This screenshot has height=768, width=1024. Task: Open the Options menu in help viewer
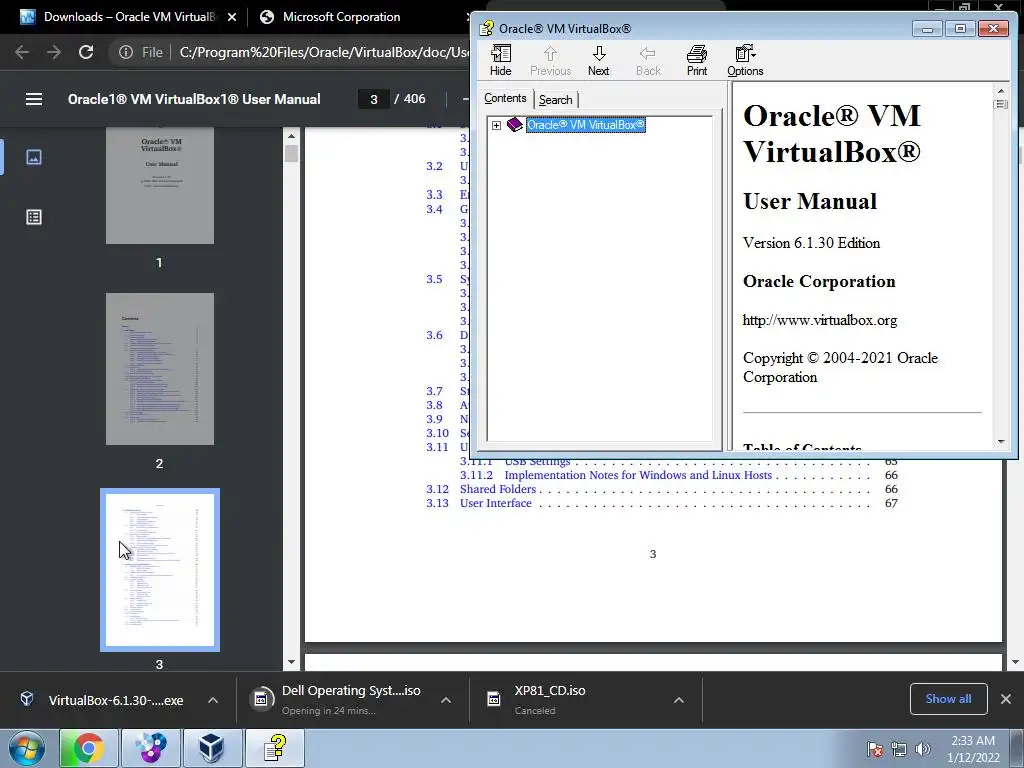(745, 61)
